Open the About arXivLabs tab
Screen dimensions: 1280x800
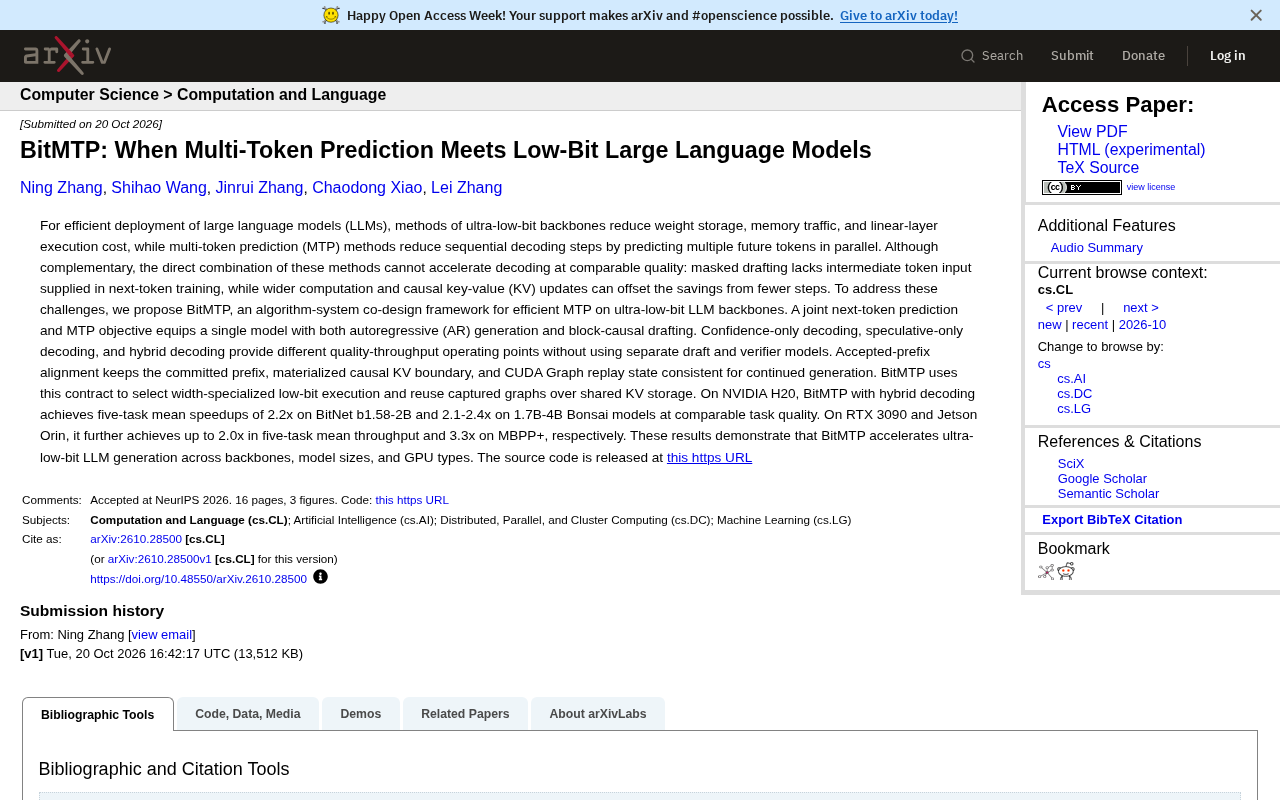598,714
